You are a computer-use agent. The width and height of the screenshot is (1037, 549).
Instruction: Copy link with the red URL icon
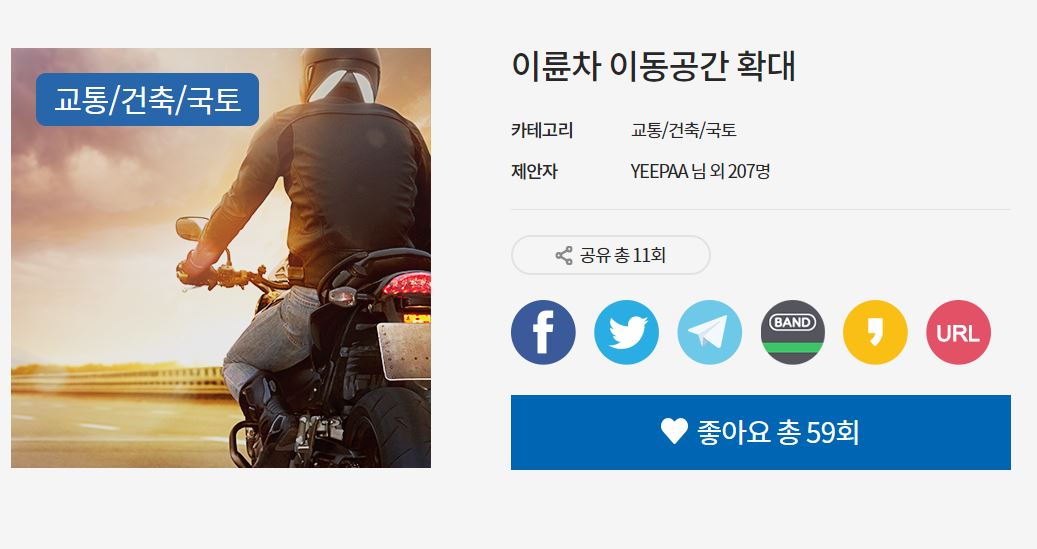[x=958, y=332]
